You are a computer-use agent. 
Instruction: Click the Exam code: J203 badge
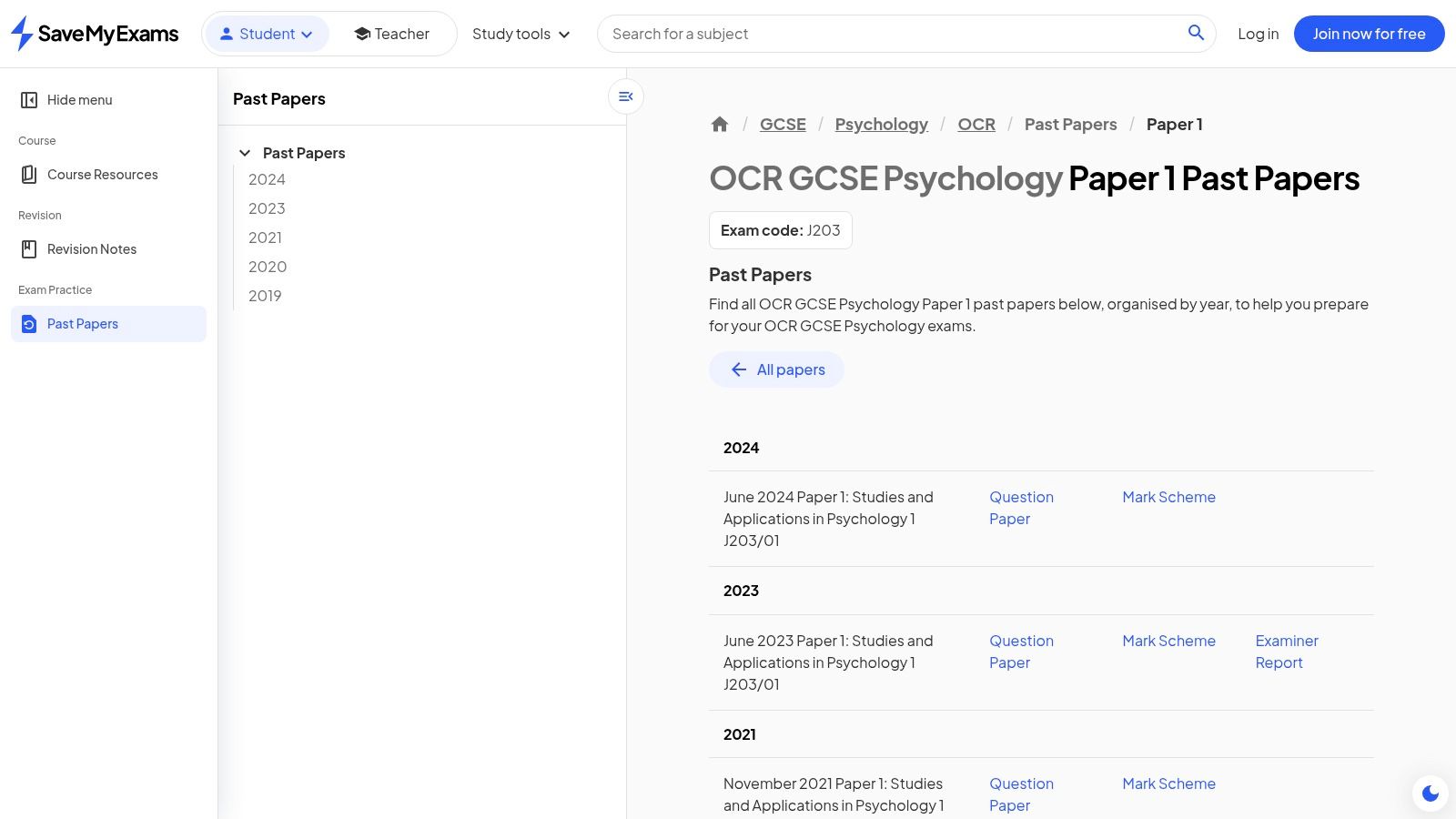(781, 230)
